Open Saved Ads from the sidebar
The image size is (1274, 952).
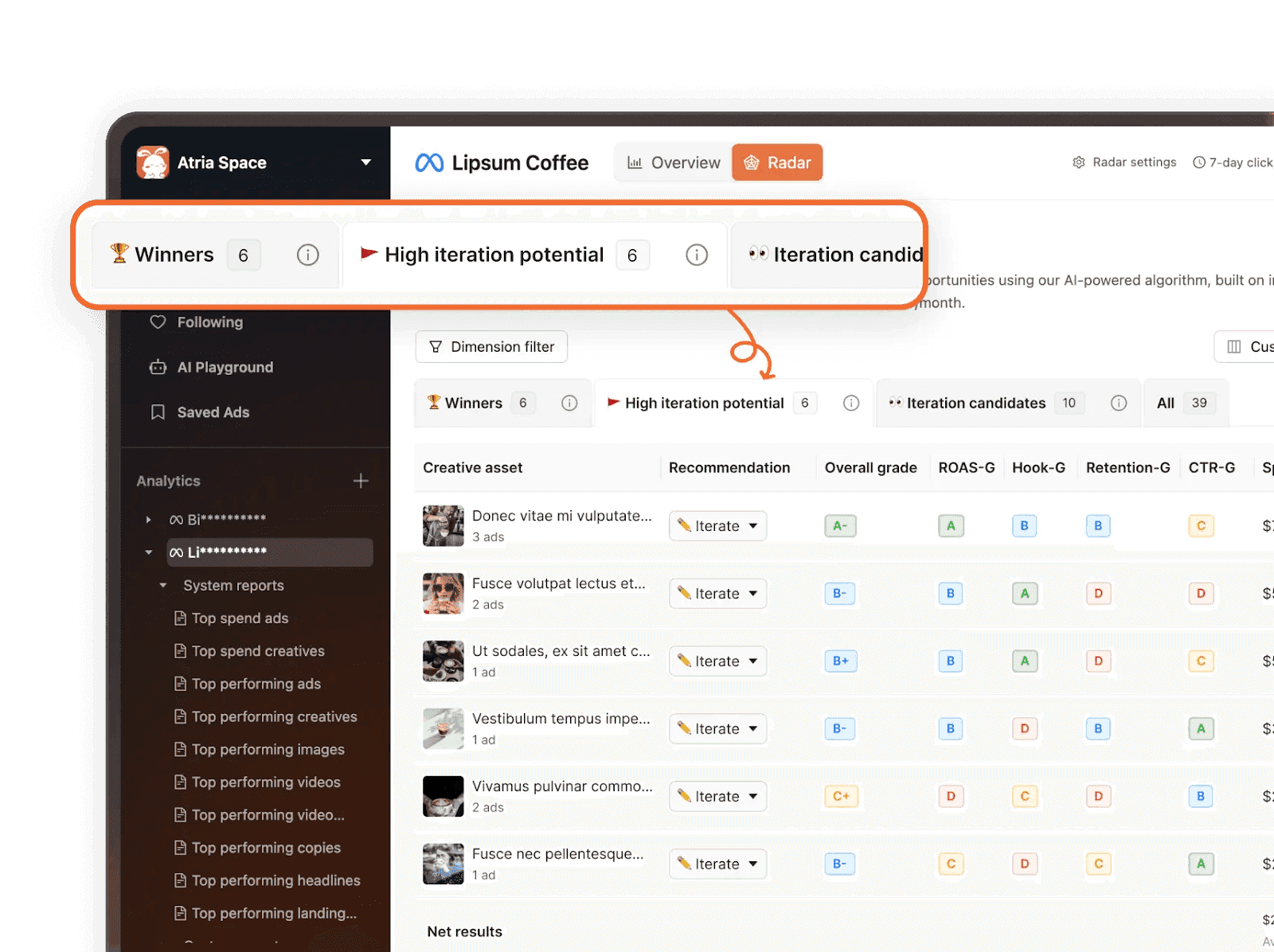[211, 412]
